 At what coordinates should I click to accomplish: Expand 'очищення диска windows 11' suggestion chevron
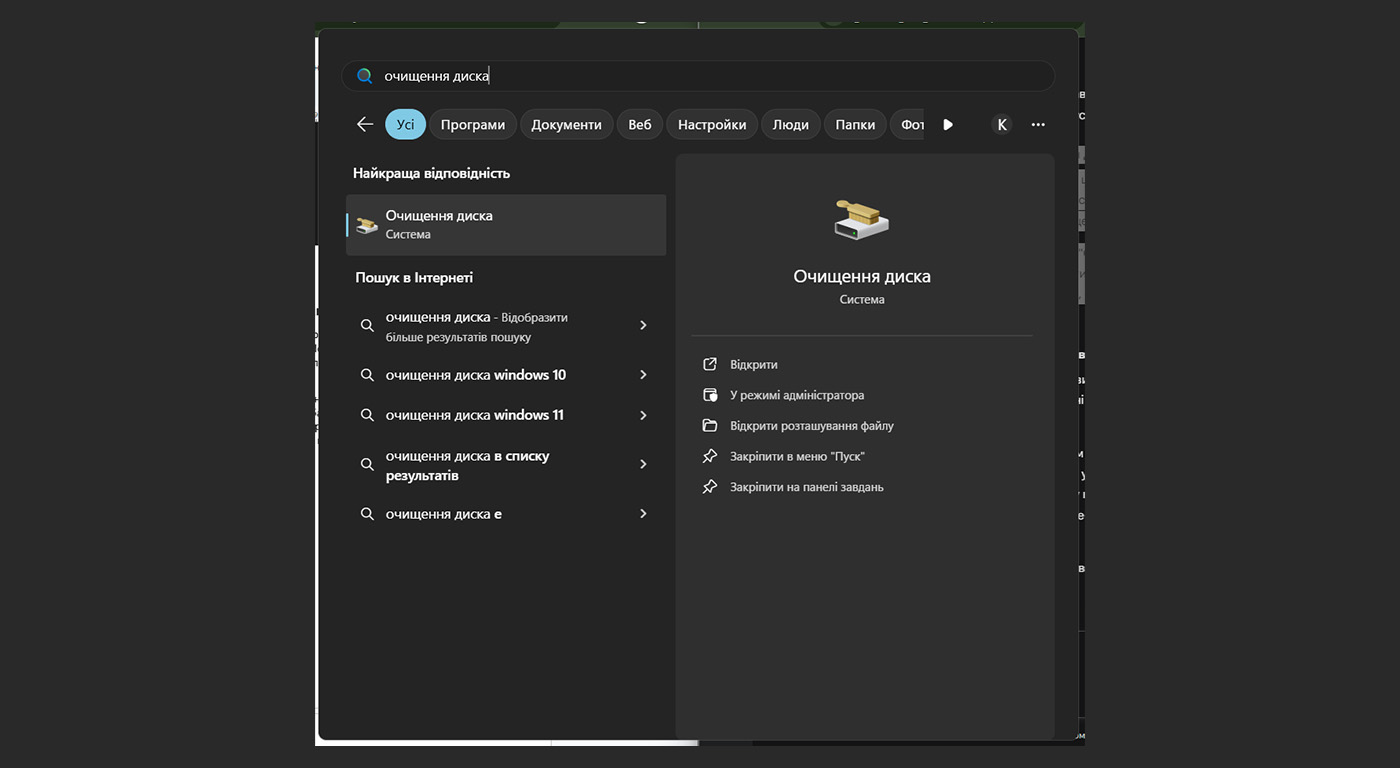643,415
